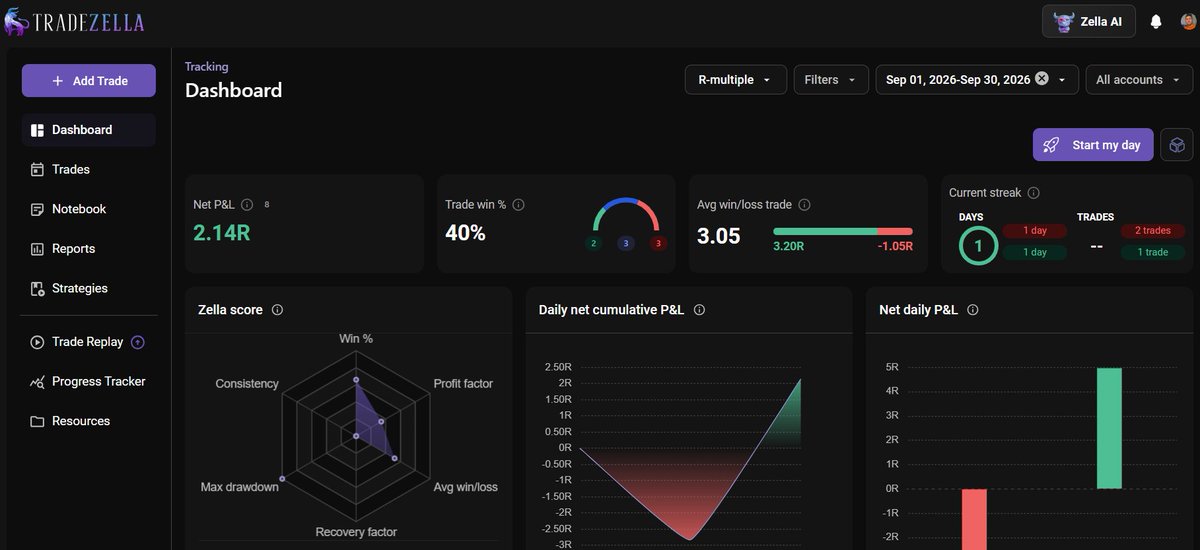
Task: Click the TradeZella logo
Action: [75, 22]
